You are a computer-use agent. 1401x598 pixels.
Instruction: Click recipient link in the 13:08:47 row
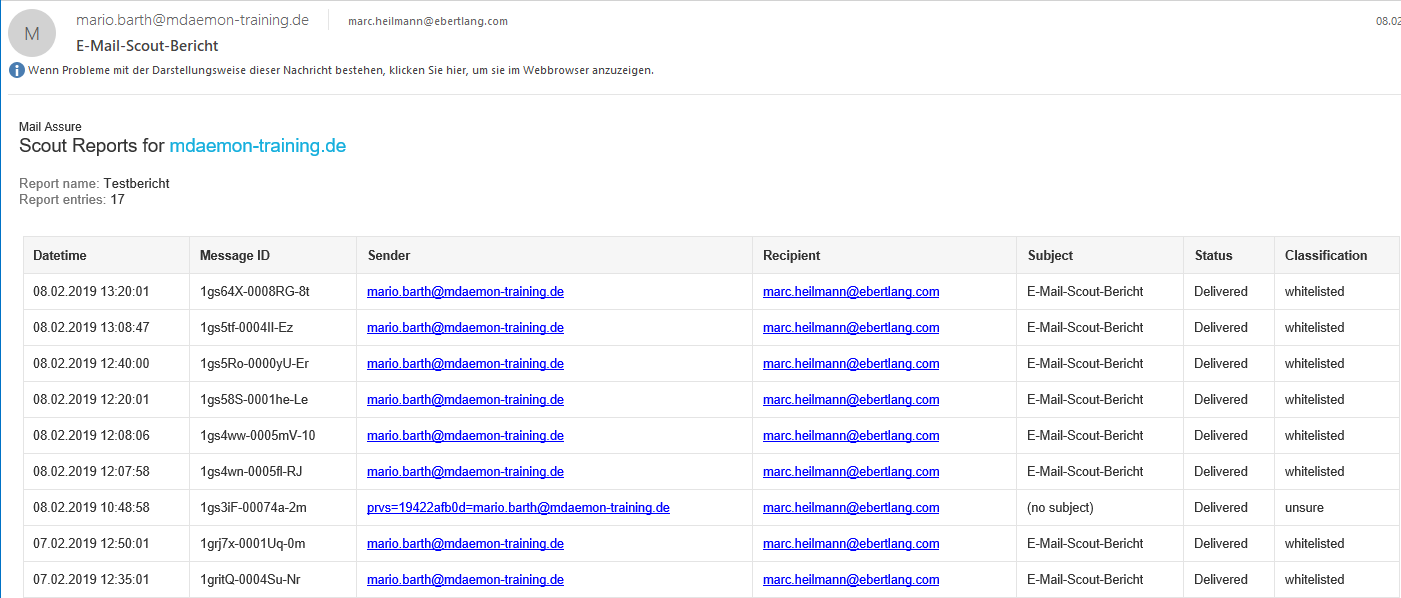pyautogui.click(x=851, y=328)
